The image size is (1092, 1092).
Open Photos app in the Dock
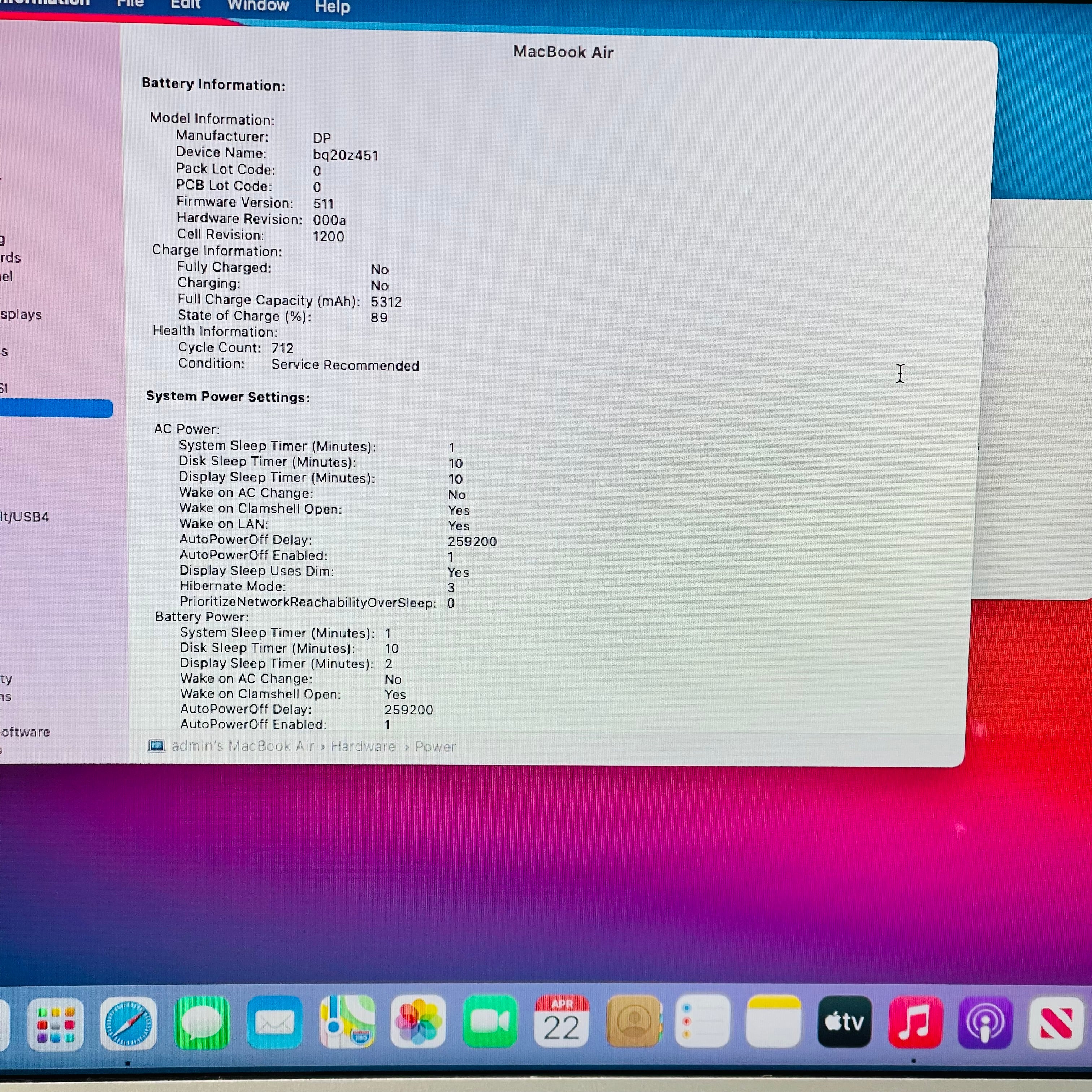point(418,1021)
